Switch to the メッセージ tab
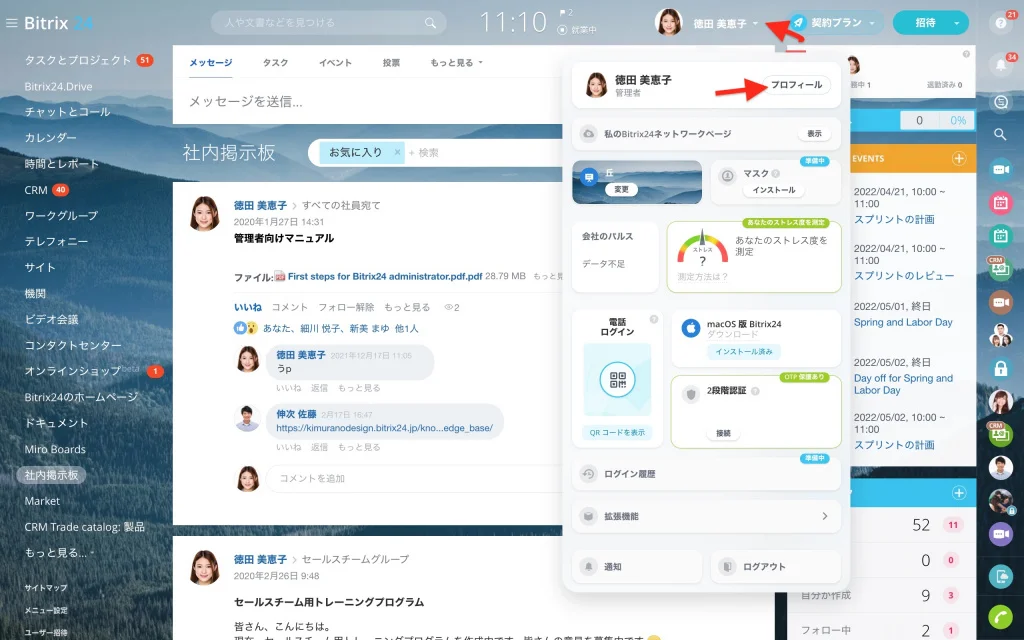The image size is (1024, 640). 210,63
